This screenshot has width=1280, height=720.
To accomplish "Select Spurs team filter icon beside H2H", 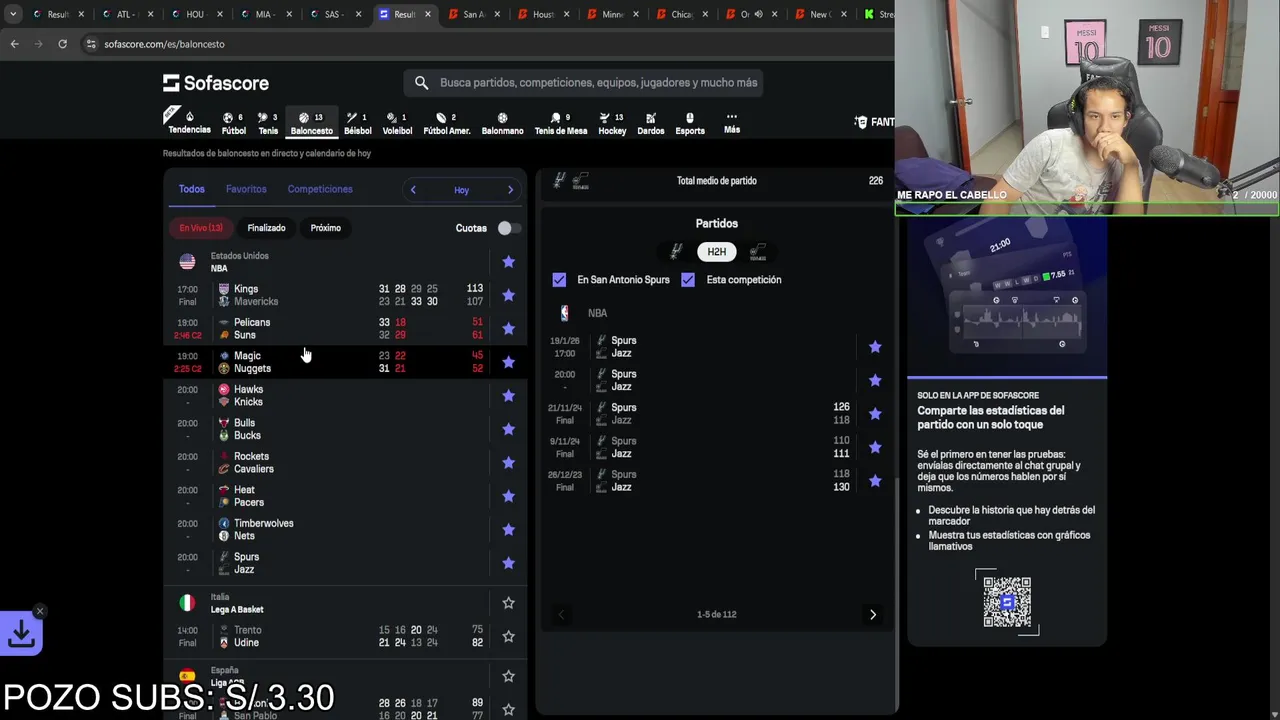I will tap(676, 251).
